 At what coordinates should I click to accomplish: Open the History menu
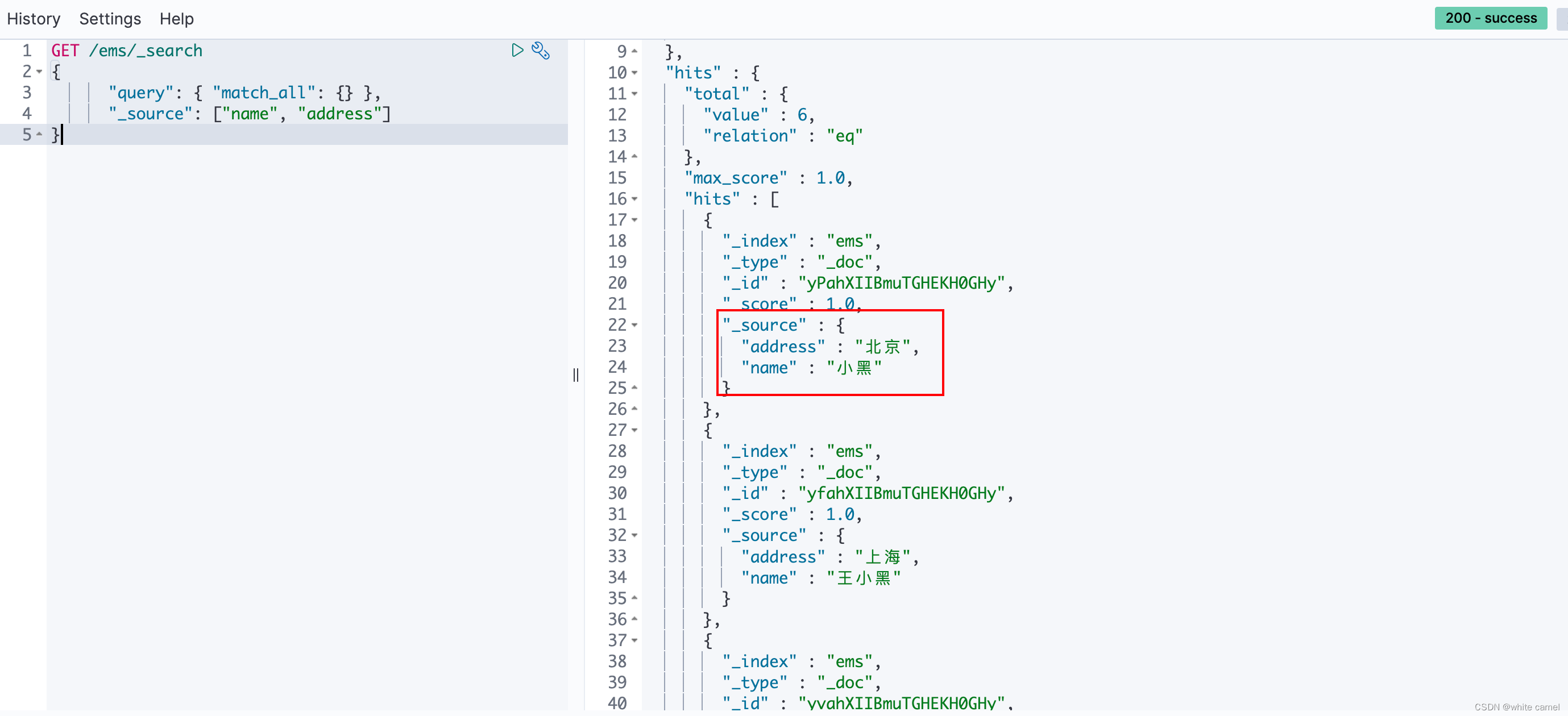pyautogui.click(x=34, y=19)
